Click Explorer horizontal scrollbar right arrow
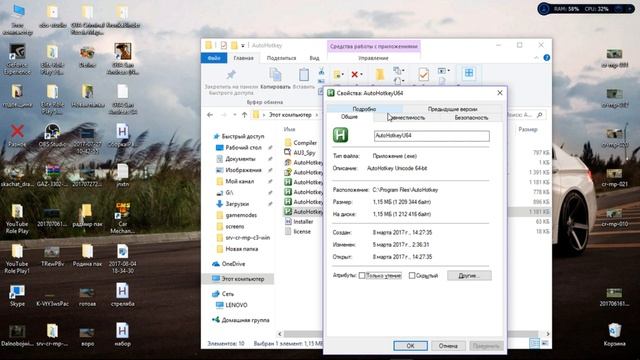Viewport: 640px width, 360px height. pyautogui.click(x=548, y=334)
